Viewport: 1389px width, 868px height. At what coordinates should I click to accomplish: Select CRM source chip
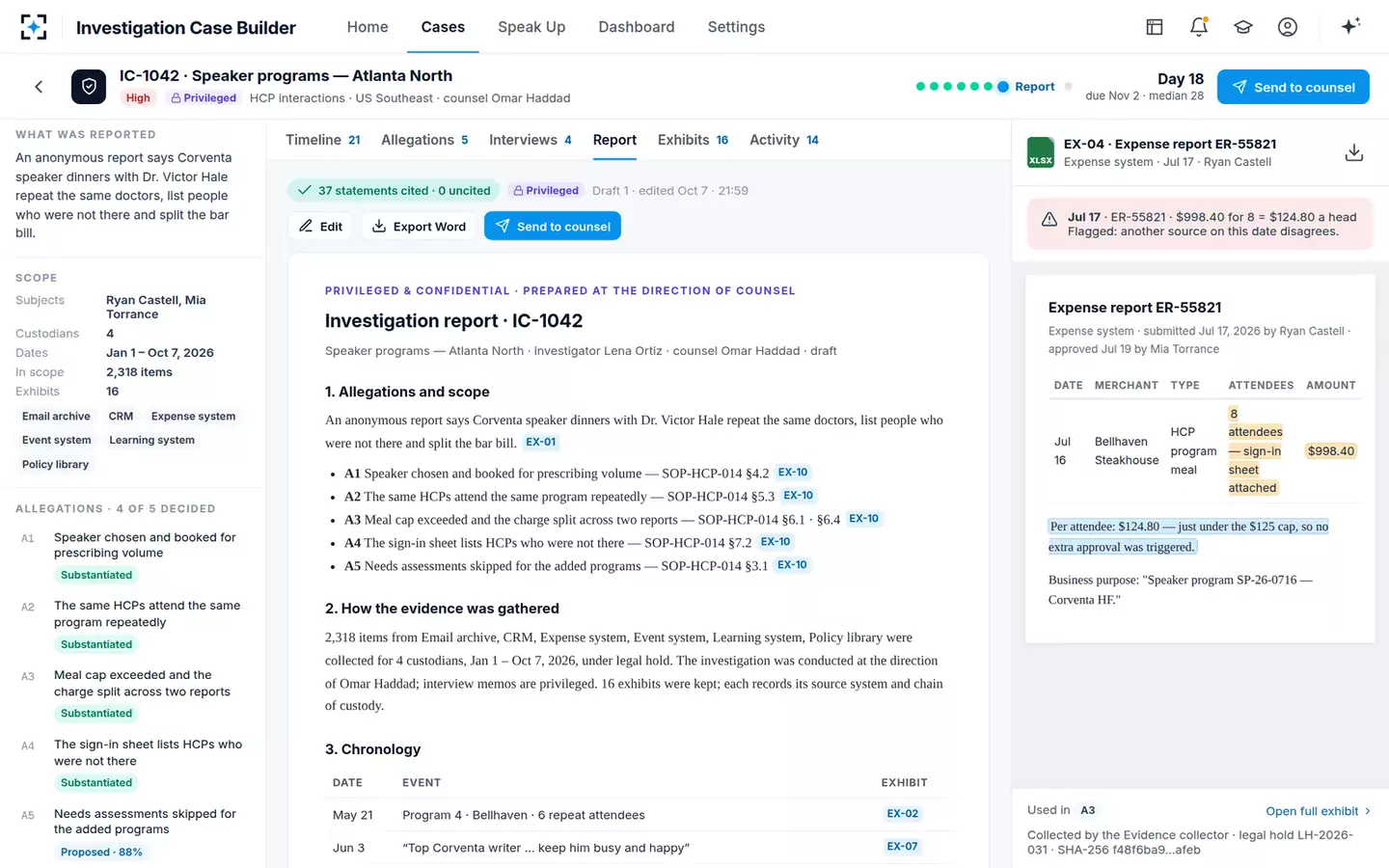point(121,416)
